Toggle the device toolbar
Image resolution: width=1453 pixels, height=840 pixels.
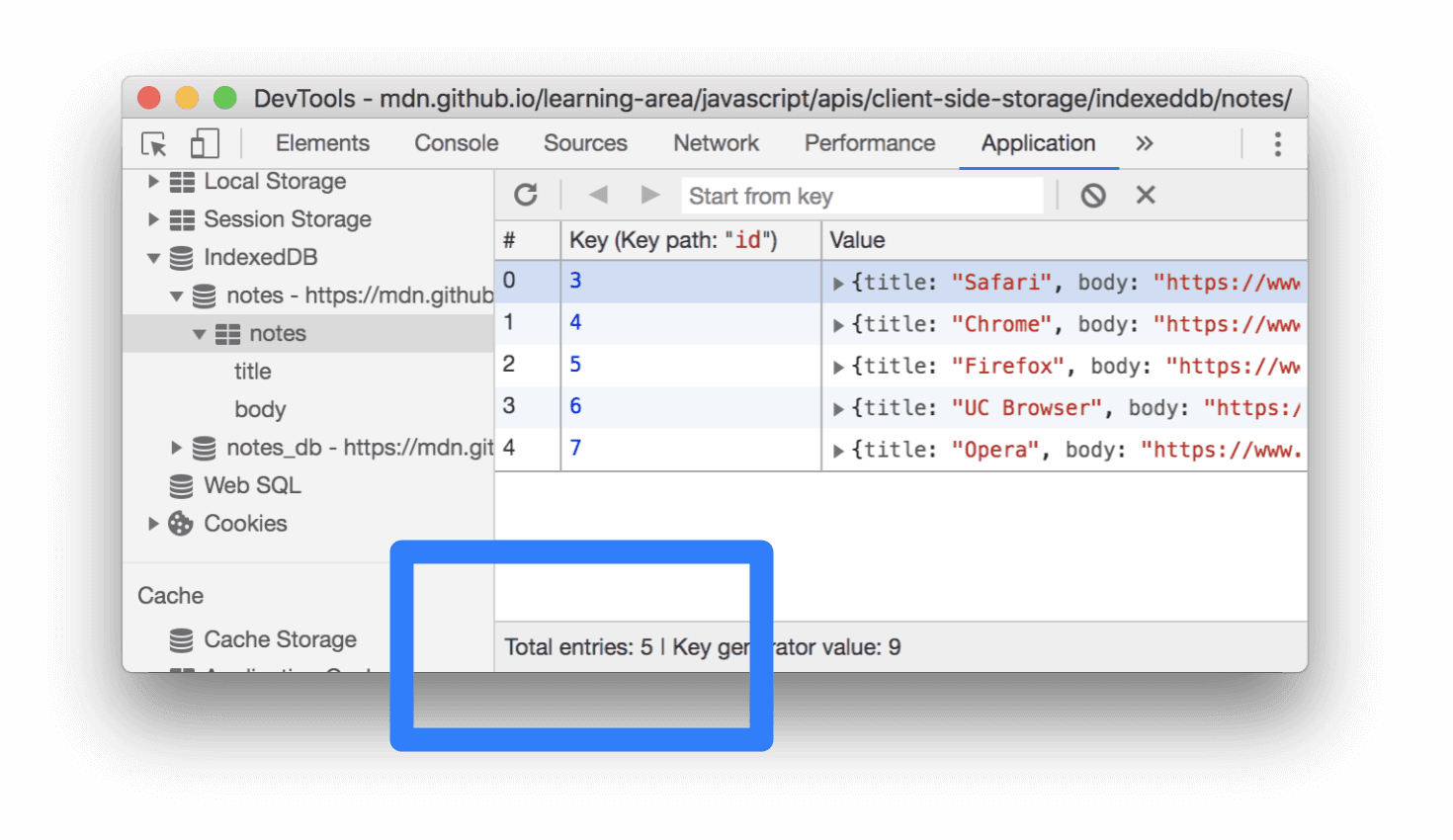pos(204,143)
